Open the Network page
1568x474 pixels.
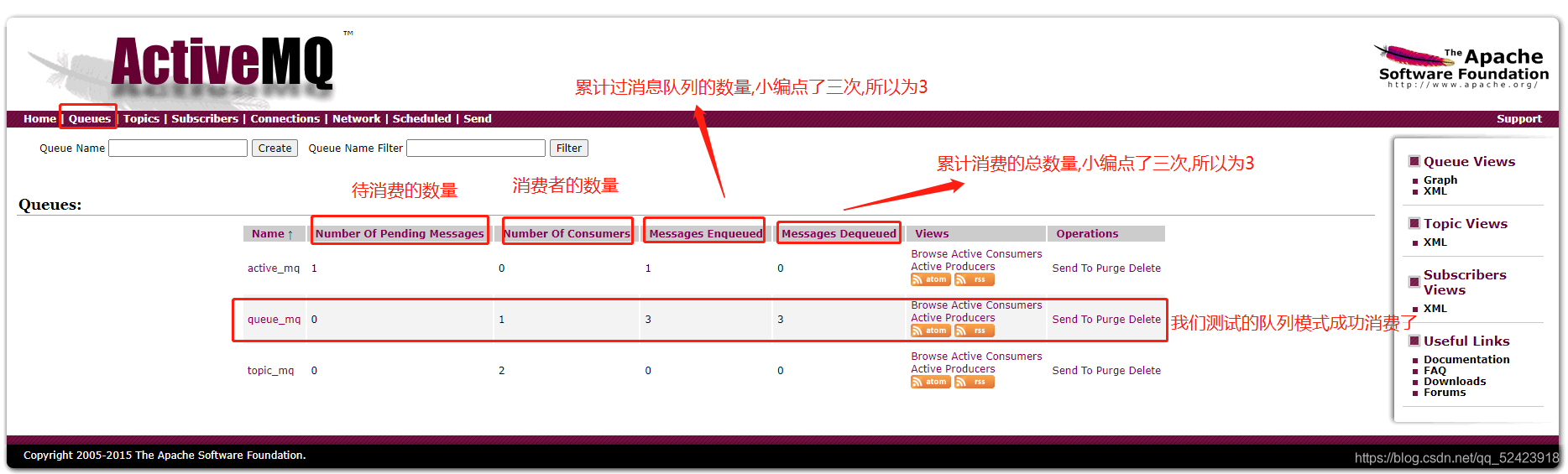point(356,119)
